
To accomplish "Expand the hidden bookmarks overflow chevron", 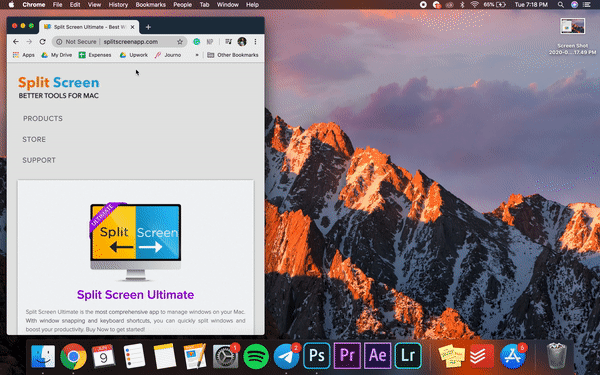I will point(197,55).
